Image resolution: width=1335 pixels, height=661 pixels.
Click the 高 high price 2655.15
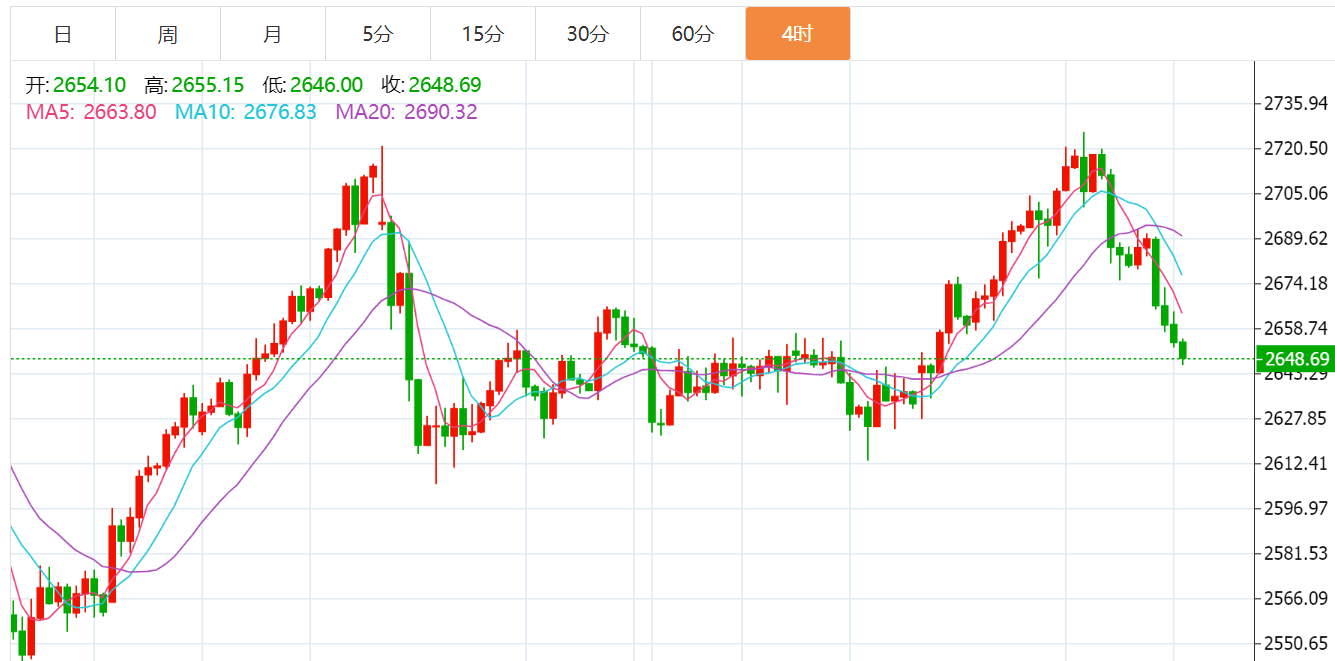tap(208, 85)
